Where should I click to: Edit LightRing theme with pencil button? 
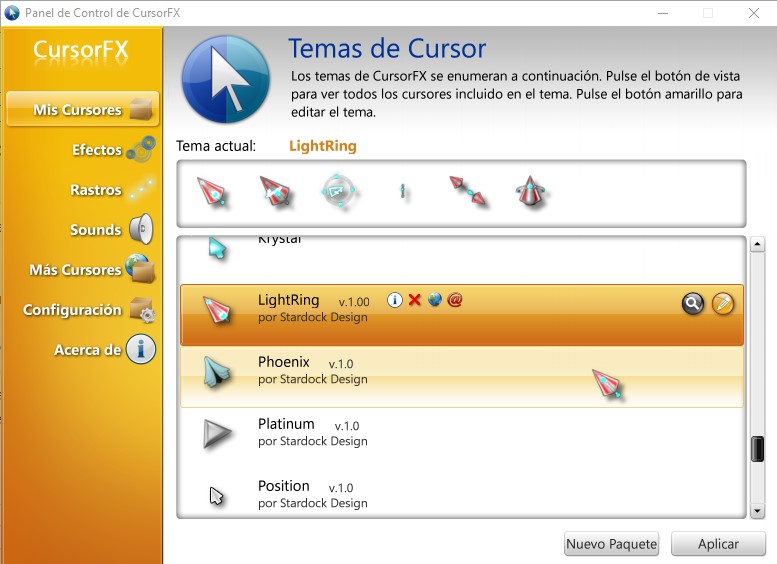coord(723,303)
